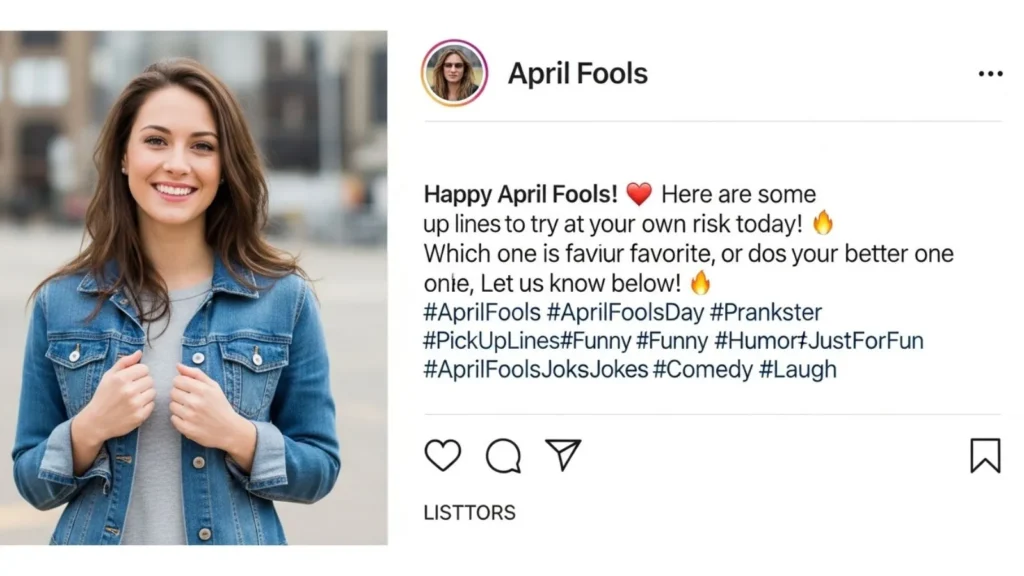Open post options via the three-dot icon
This screenshot has height=576, width=1024.
(990, 73)
